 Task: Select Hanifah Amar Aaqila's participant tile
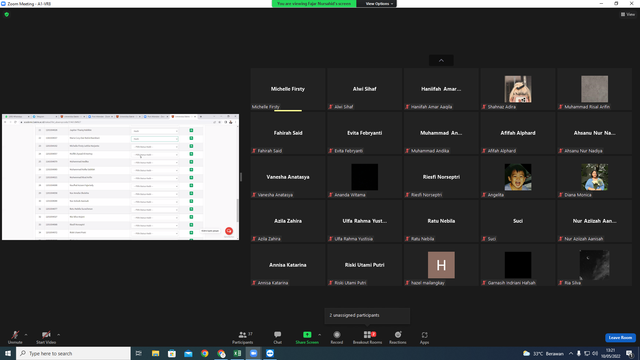[441, 89]
